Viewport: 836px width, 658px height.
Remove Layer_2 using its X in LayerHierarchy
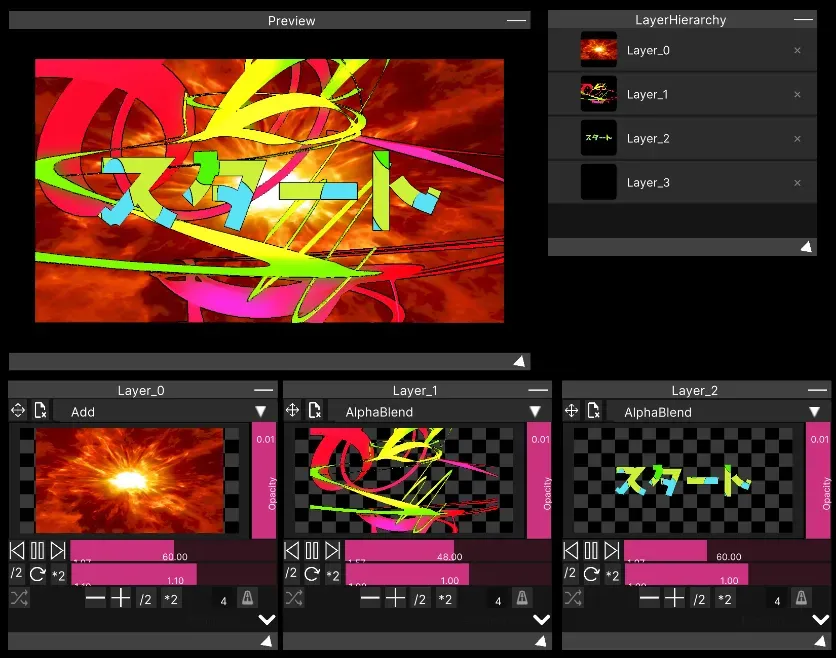[797, 139]
